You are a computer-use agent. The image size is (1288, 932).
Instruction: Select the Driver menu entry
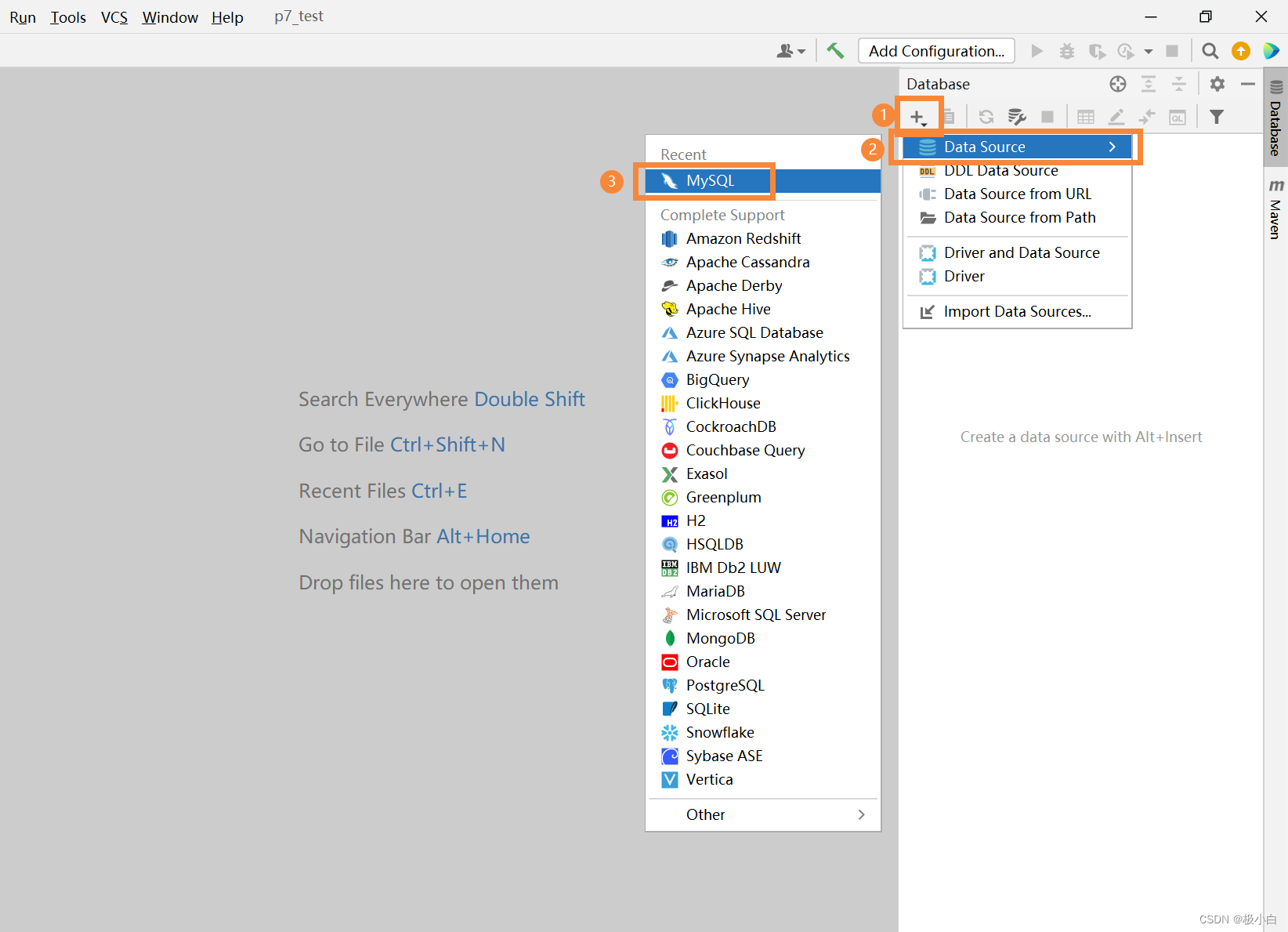click(x=1018, y=276)
